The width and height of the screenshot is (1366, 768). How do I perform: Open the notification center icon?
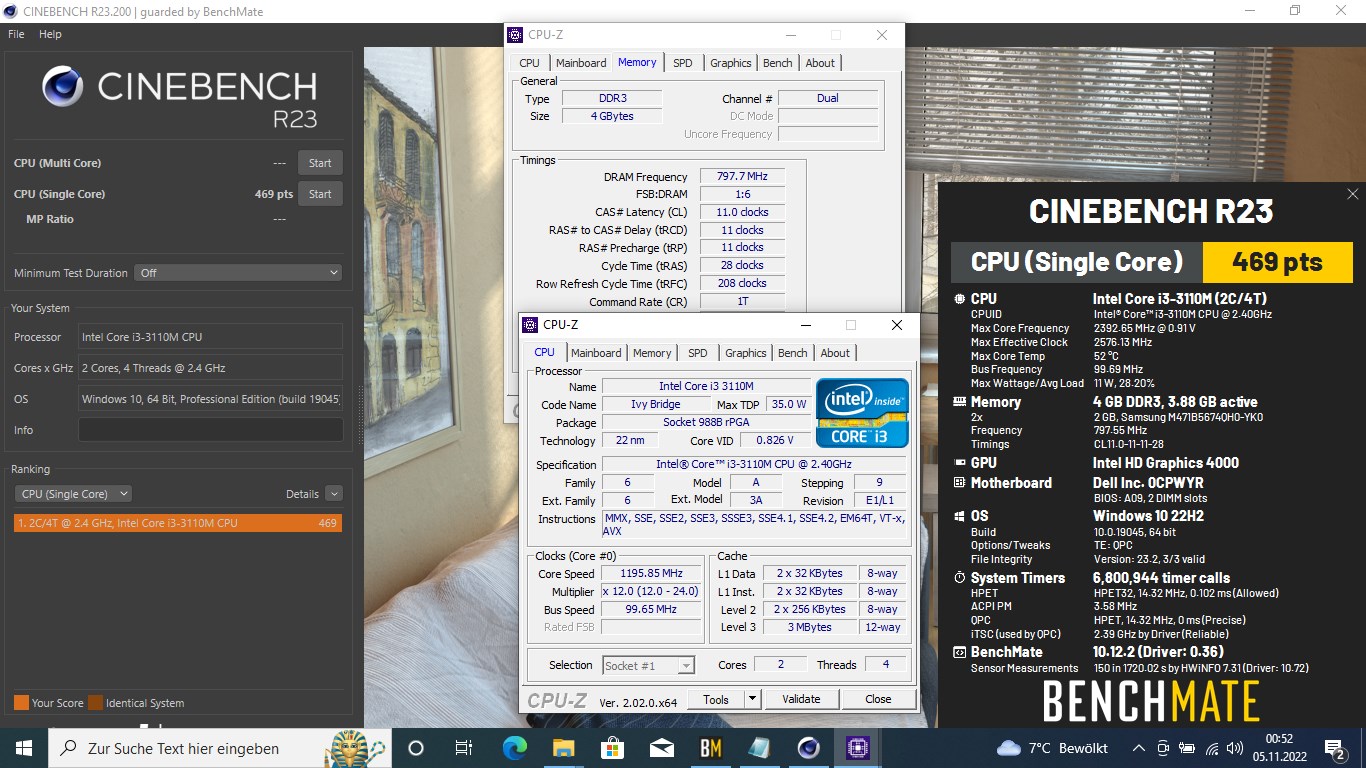(x=1334, y=748)
